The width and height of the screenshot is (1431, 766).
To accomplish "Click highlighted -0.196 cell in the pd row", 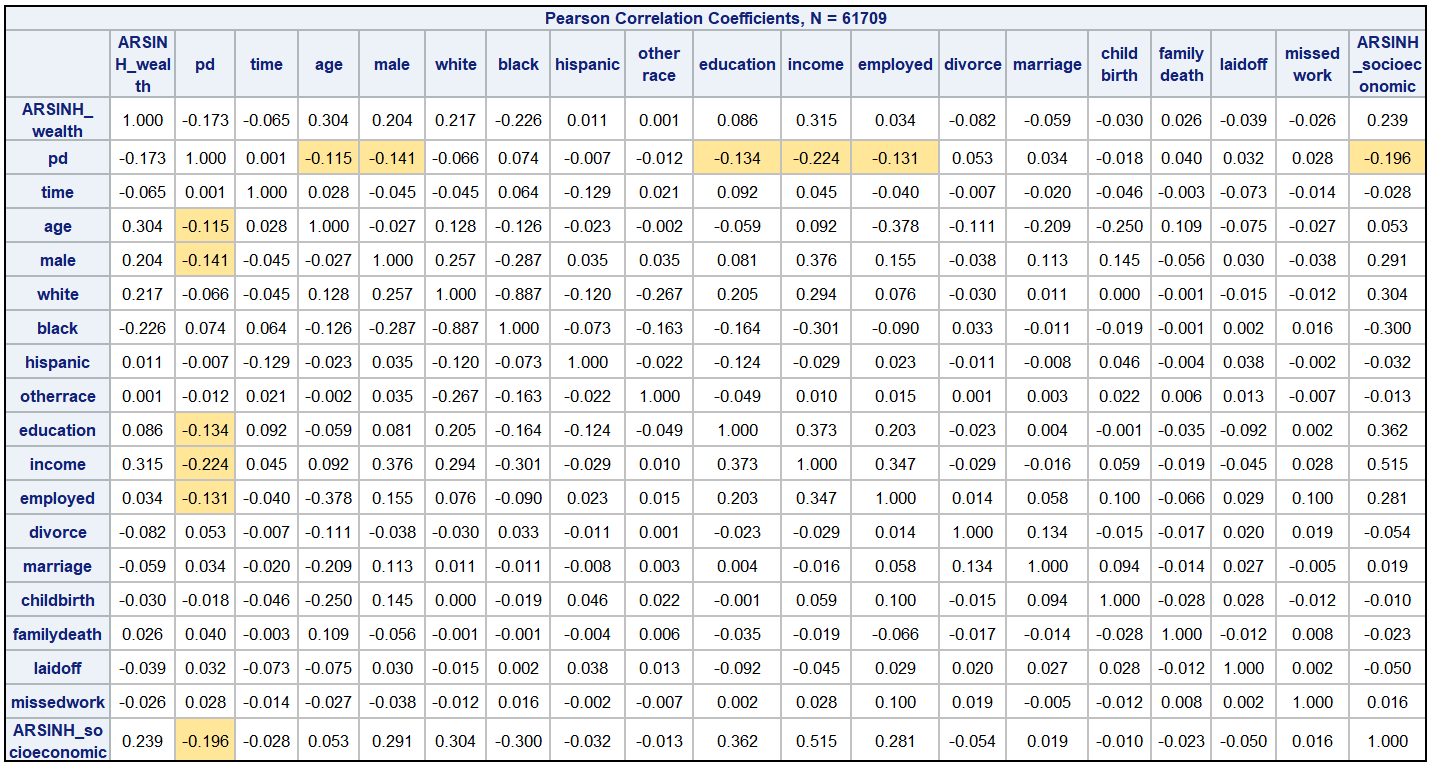I will tap(1387, 158).
